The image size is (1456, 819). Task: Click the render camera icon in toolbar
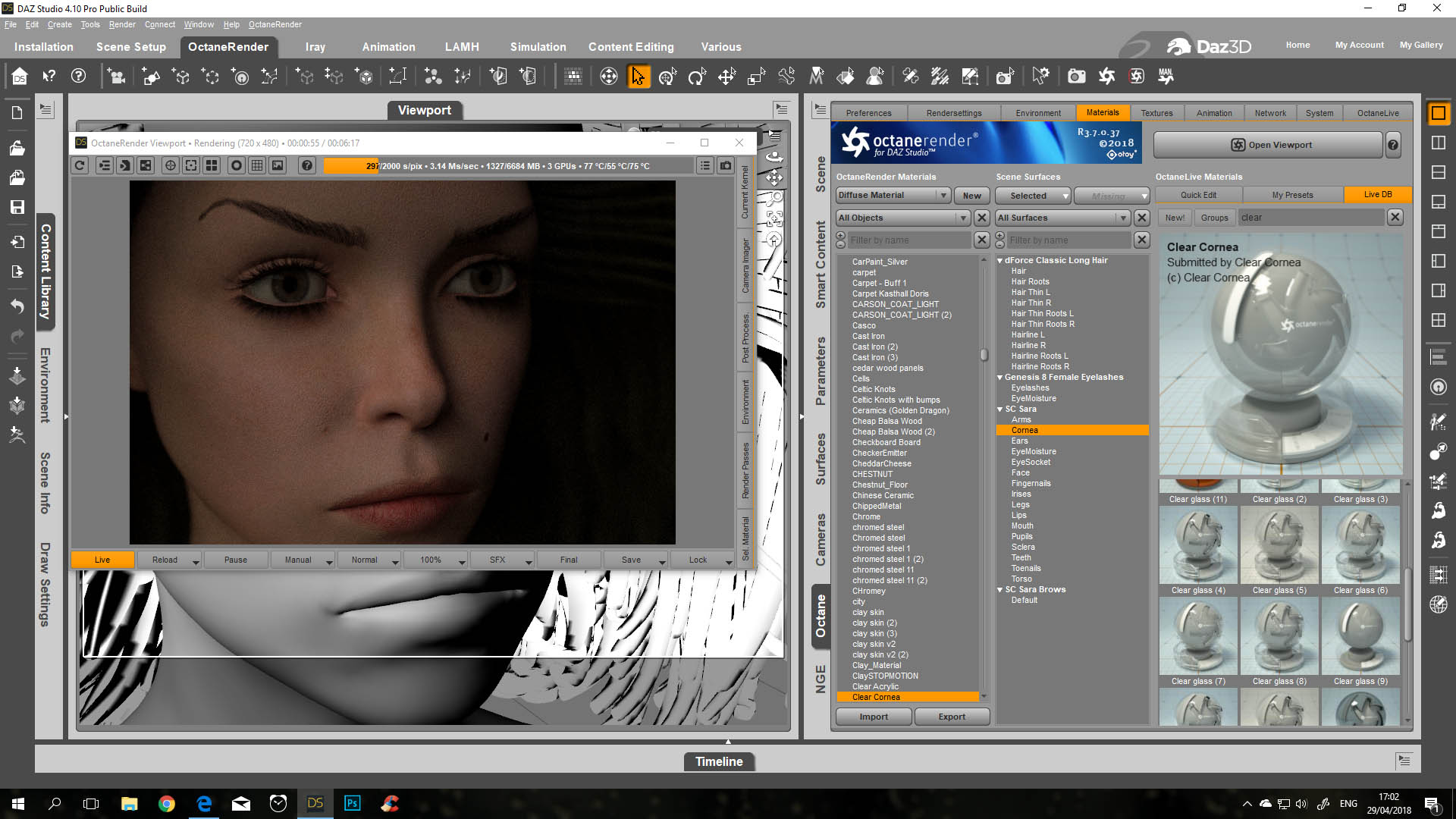pos(1076,77)
